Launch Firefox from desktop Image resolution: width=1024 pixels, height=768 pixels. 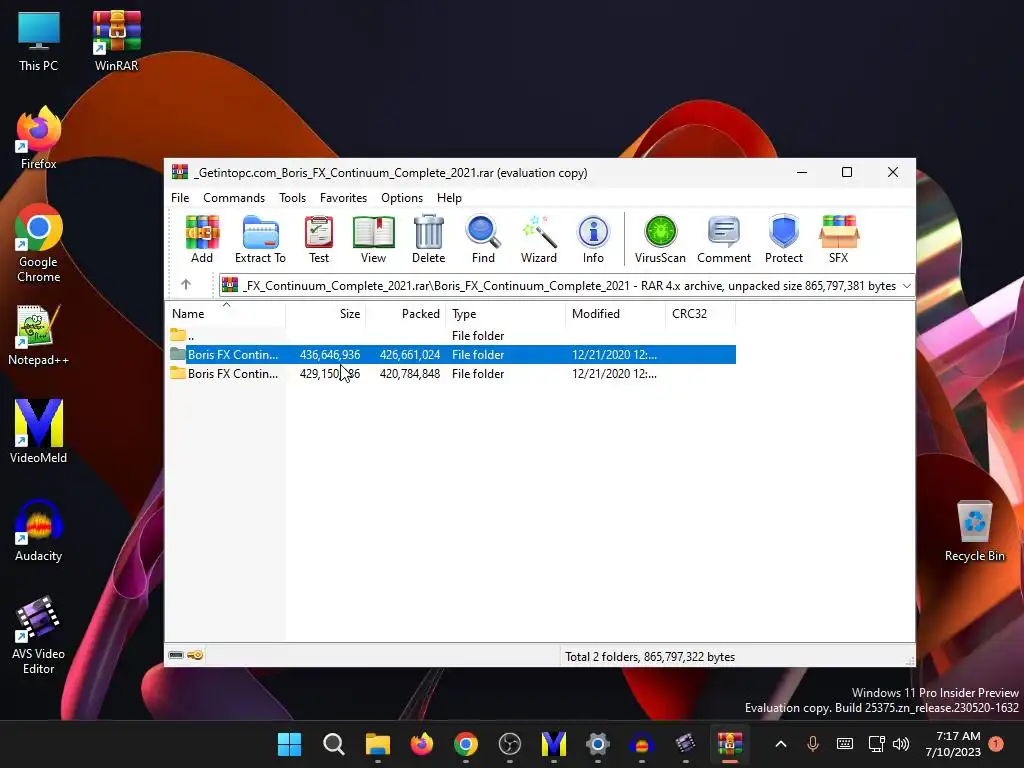(39, 138)
